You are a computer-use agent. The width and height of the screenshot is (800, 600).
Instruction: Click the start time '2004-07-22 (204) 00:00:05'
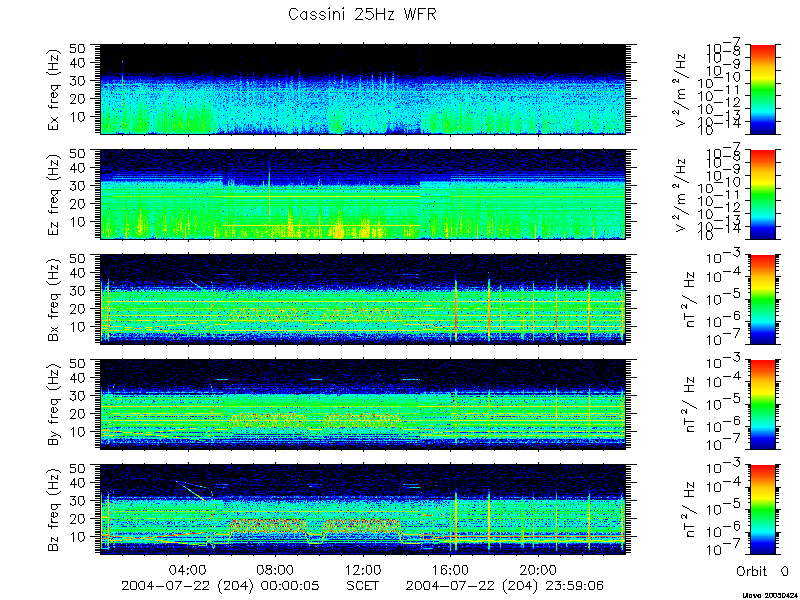point(220,585)
